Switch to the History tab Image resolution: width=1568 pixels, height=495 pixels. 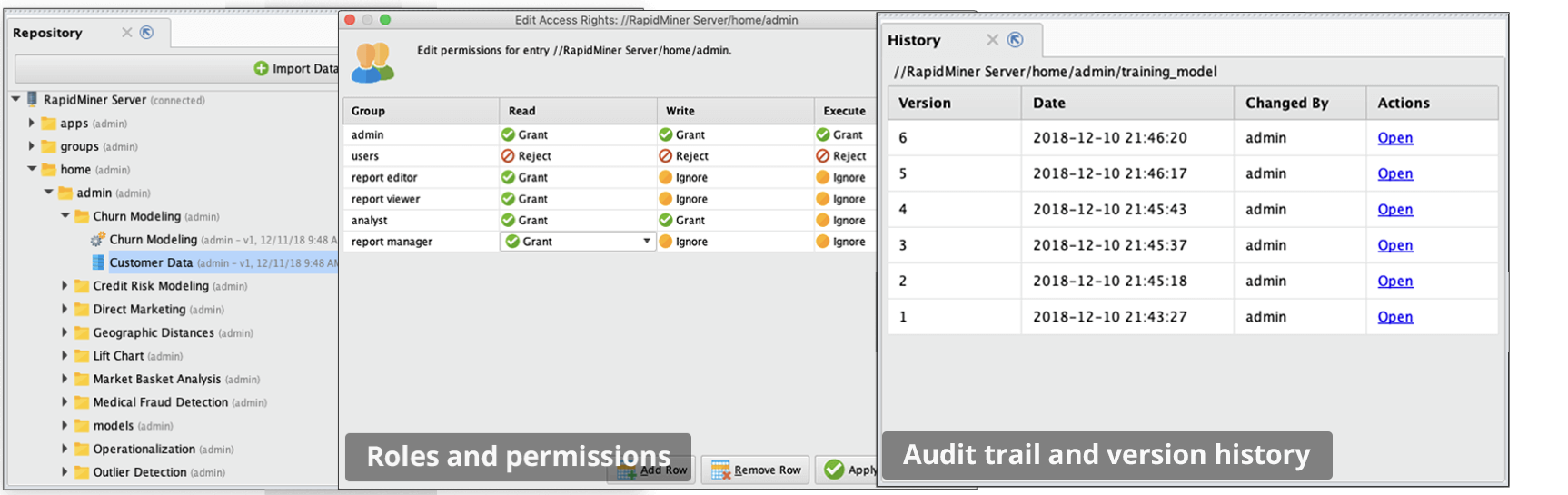[x=914, y=40]
